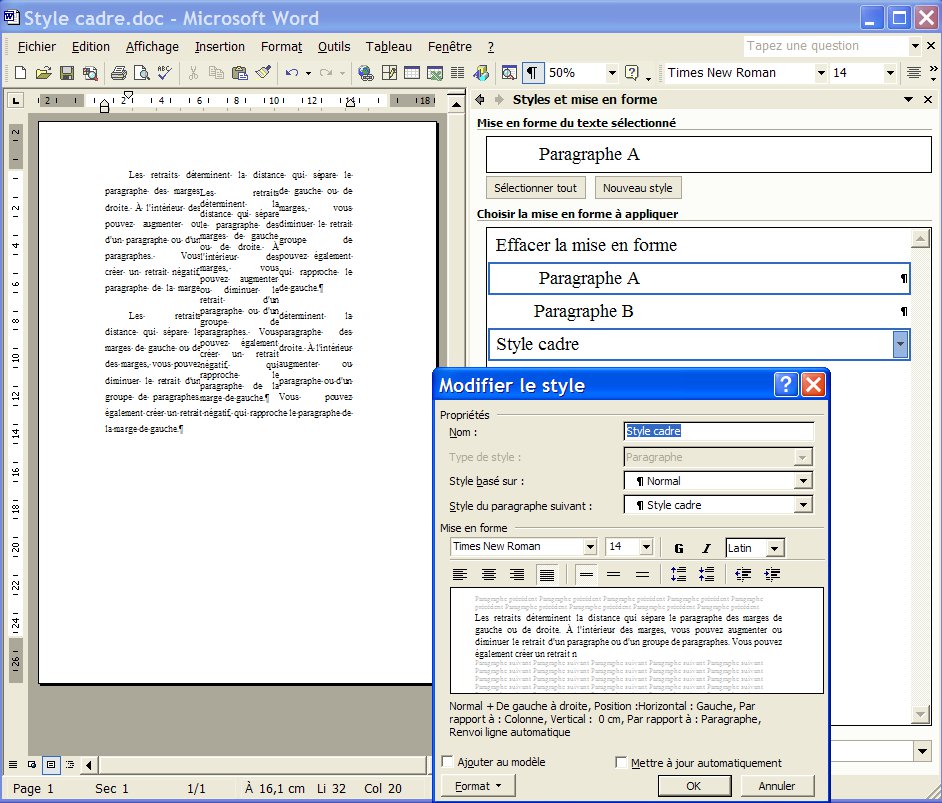The height and width of the screenshot is (803, 942).
Task: Switch to Normal view icon at bottom left
Action: (x=13, y=765)
